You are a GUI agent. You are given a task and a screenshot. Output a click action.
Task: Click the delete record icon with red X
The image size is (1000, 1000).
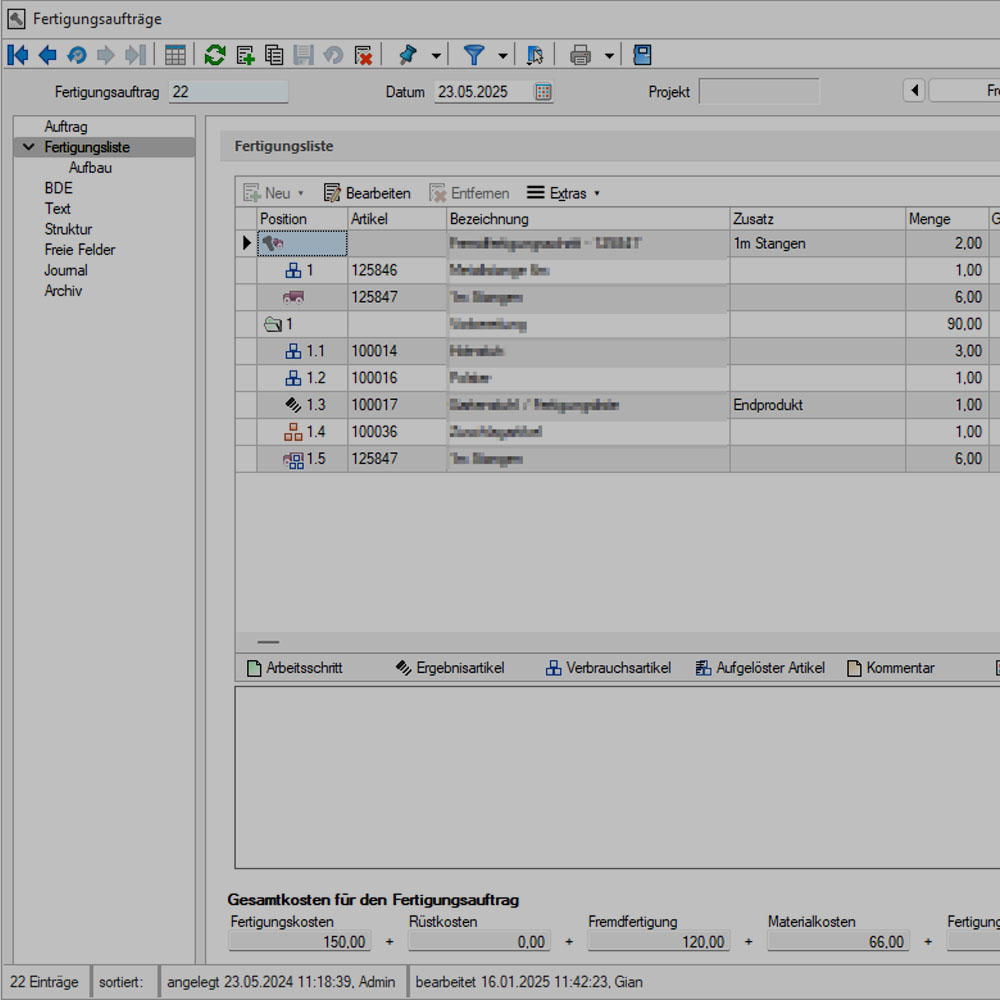pyautogui.click(x=363, y=55)
